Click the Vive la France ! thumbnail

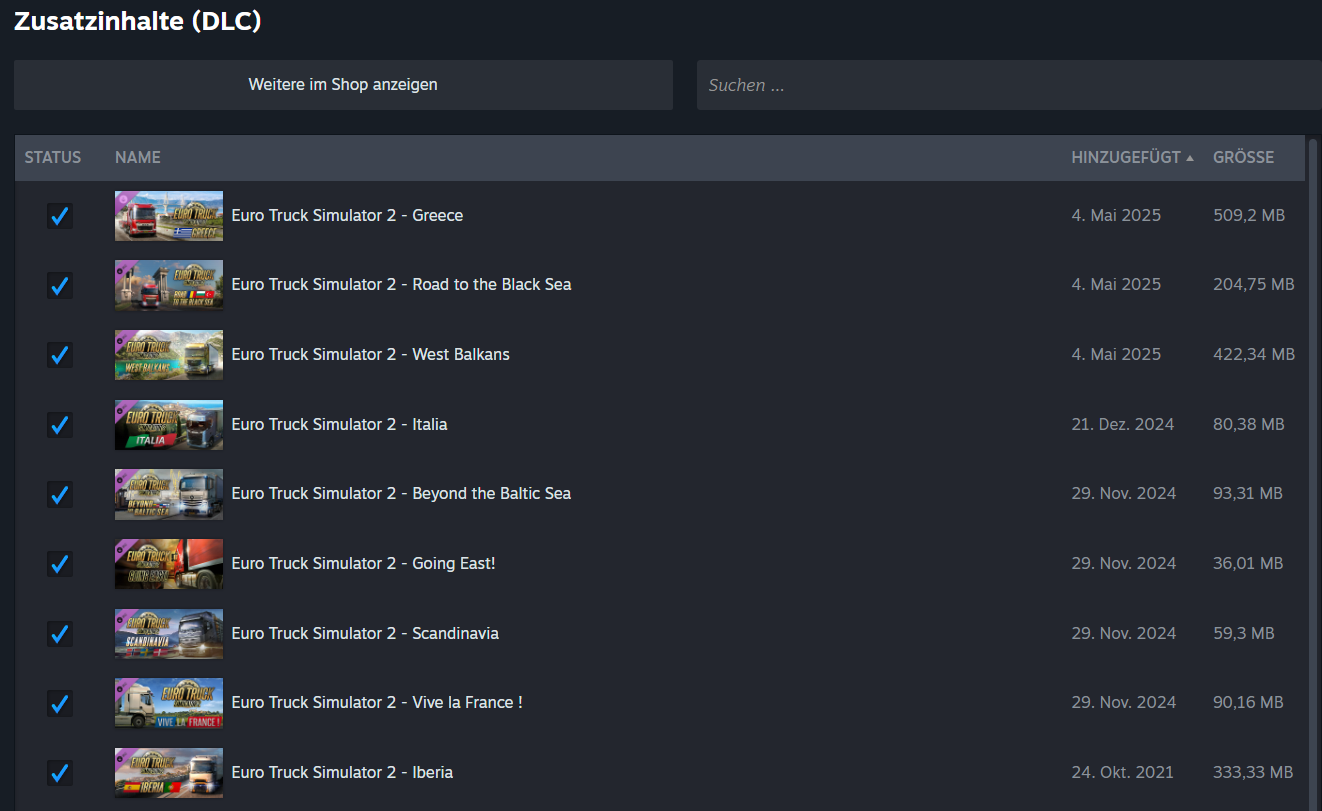click(x=169, y=703)
